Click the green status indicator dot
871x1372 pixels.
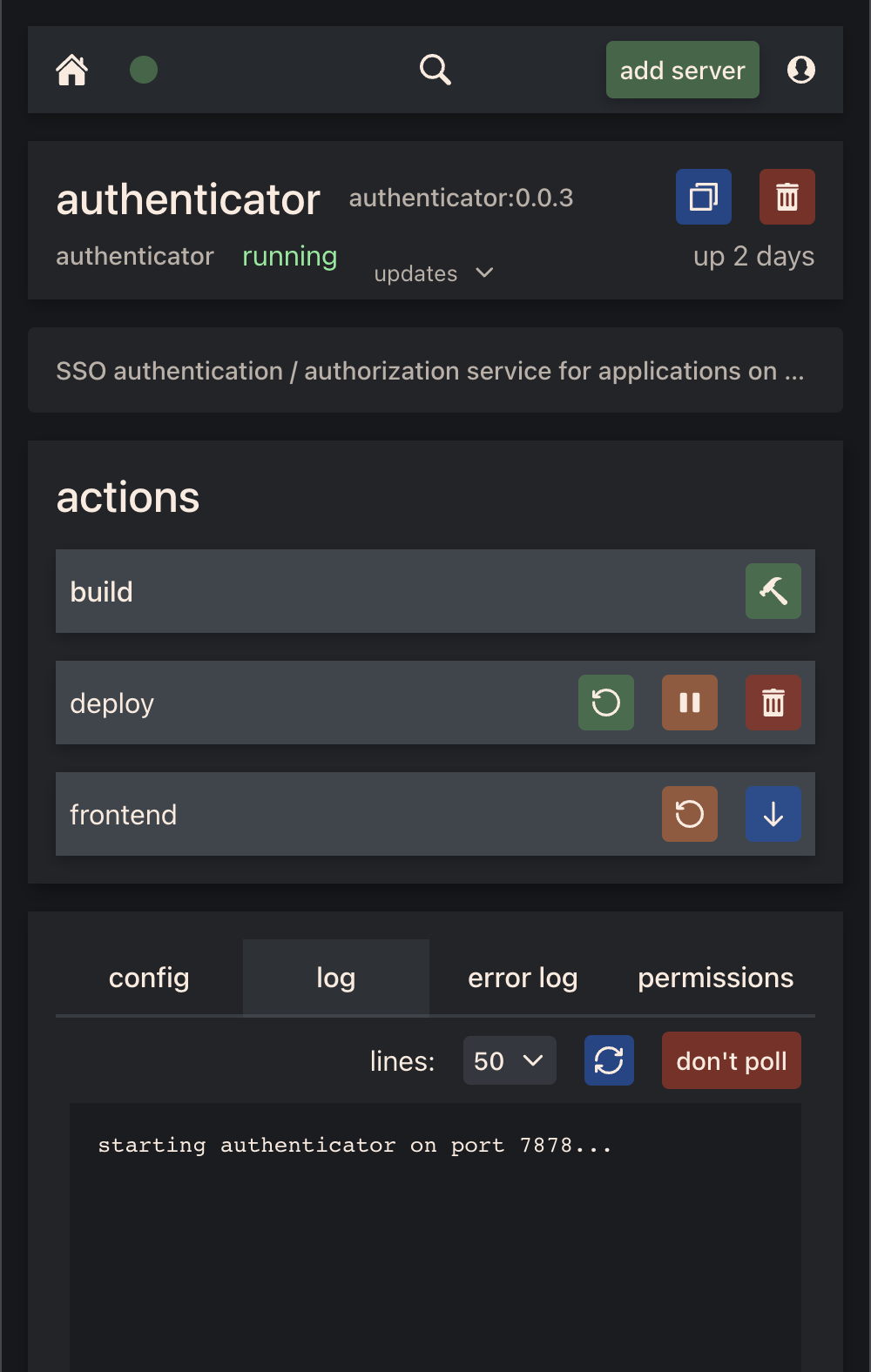click(x=144, y=70)
